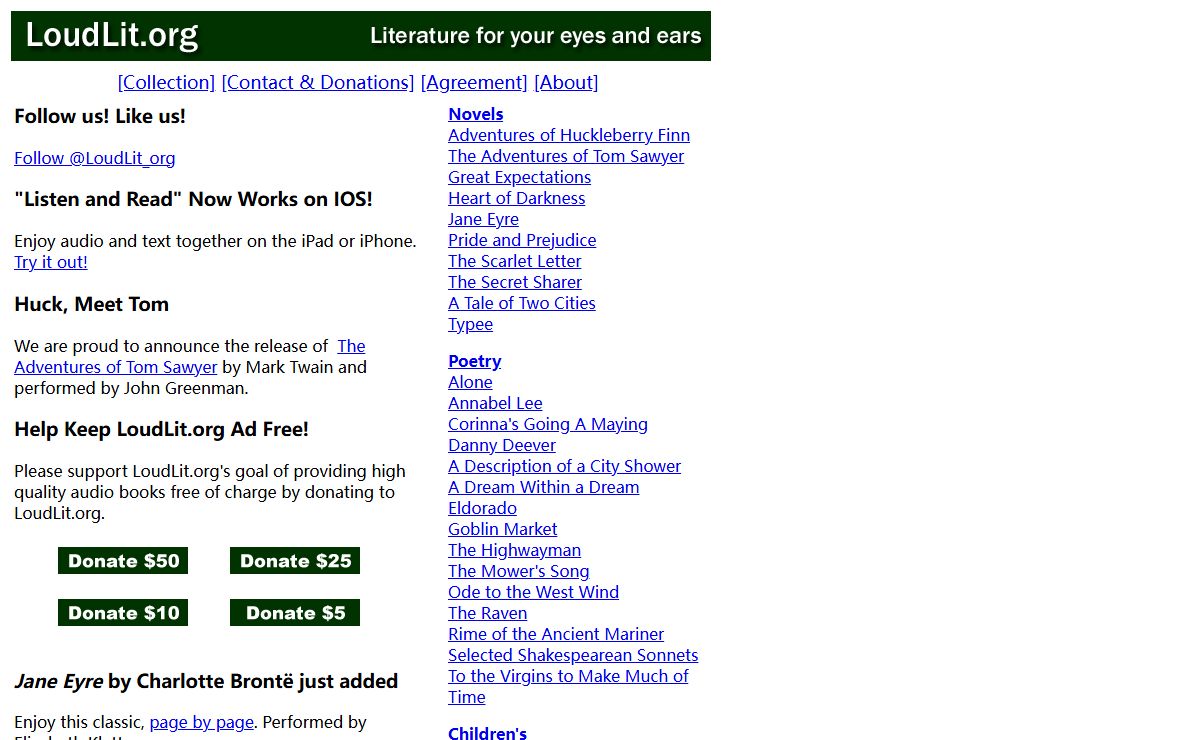Image resolution: width=1200 pixels, height=740 pixels.
Task: Open Selected Shakespearean Sonnets
Action: [x=573, y=655]
